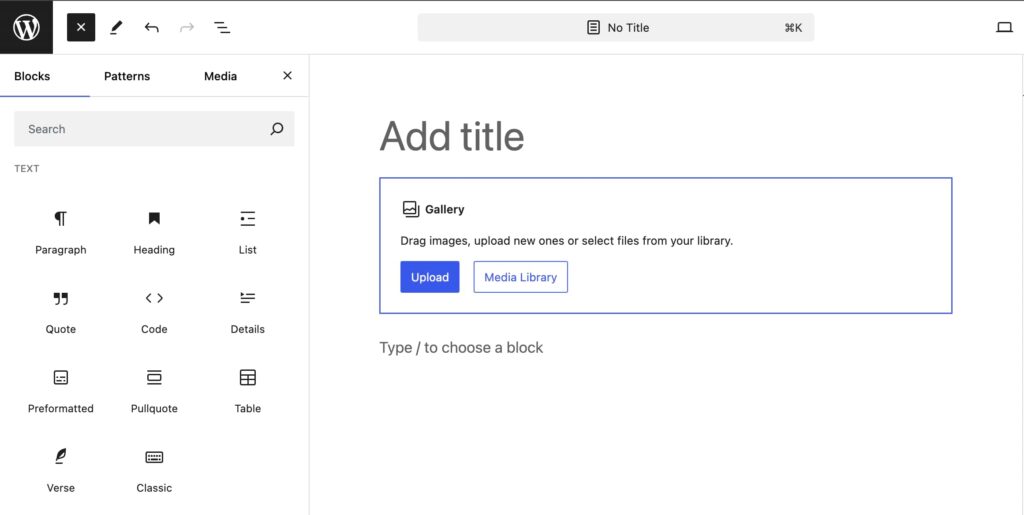
Task: Click the WordPress logo icon
Action: pyautogui.click(x=26, y=27)
